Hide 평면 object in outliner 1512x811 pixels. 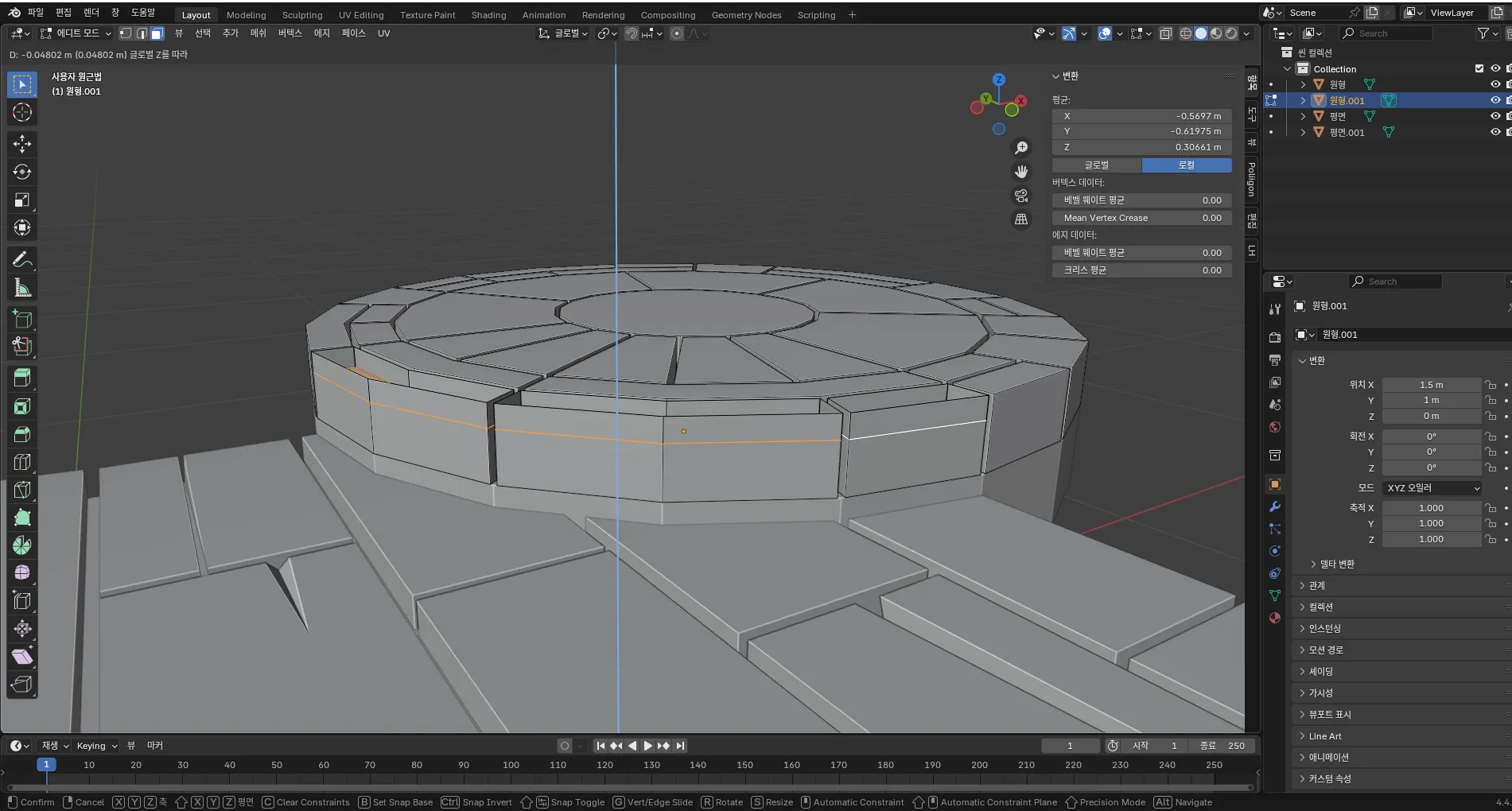point(1495,116)
